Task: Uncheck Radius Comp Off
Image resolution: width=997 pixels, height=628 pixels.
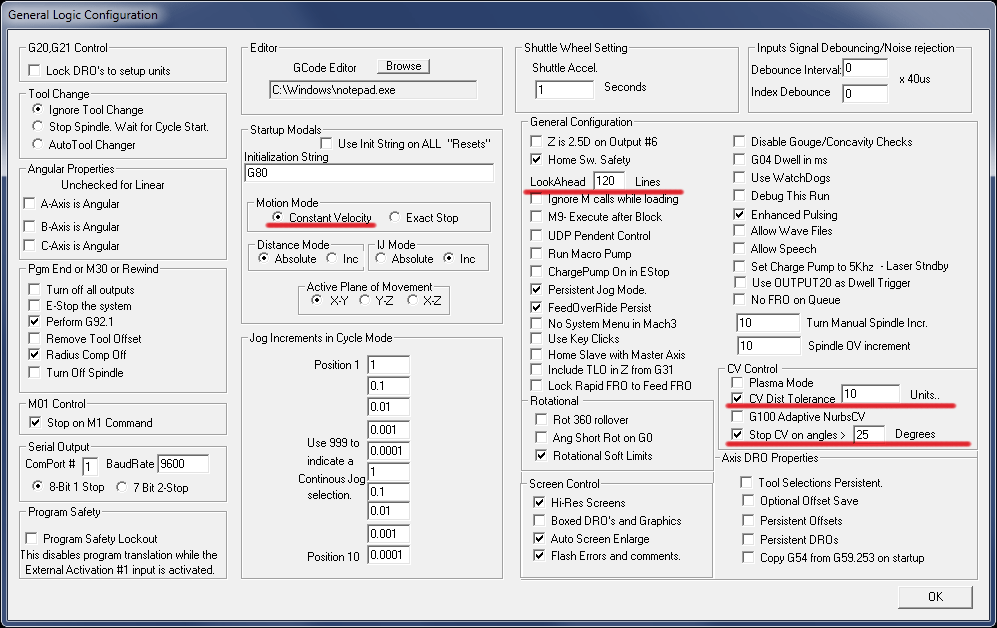Action: coord(34,355)
